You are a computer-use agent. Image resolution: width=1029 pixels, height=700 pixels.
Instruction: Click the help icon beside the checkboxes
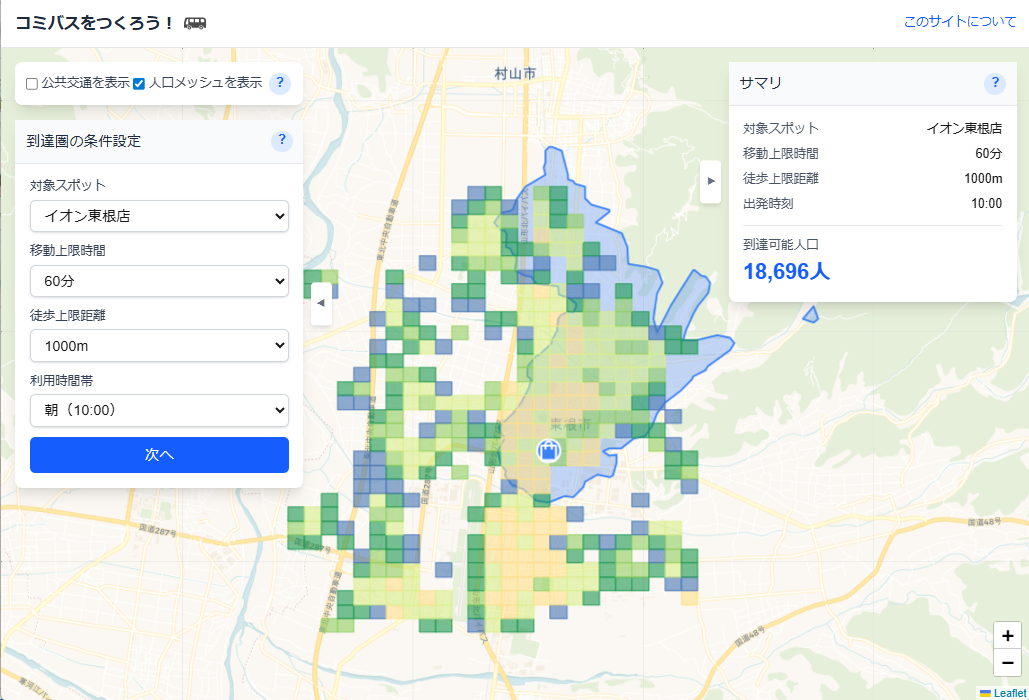click(x=281, y=83)
